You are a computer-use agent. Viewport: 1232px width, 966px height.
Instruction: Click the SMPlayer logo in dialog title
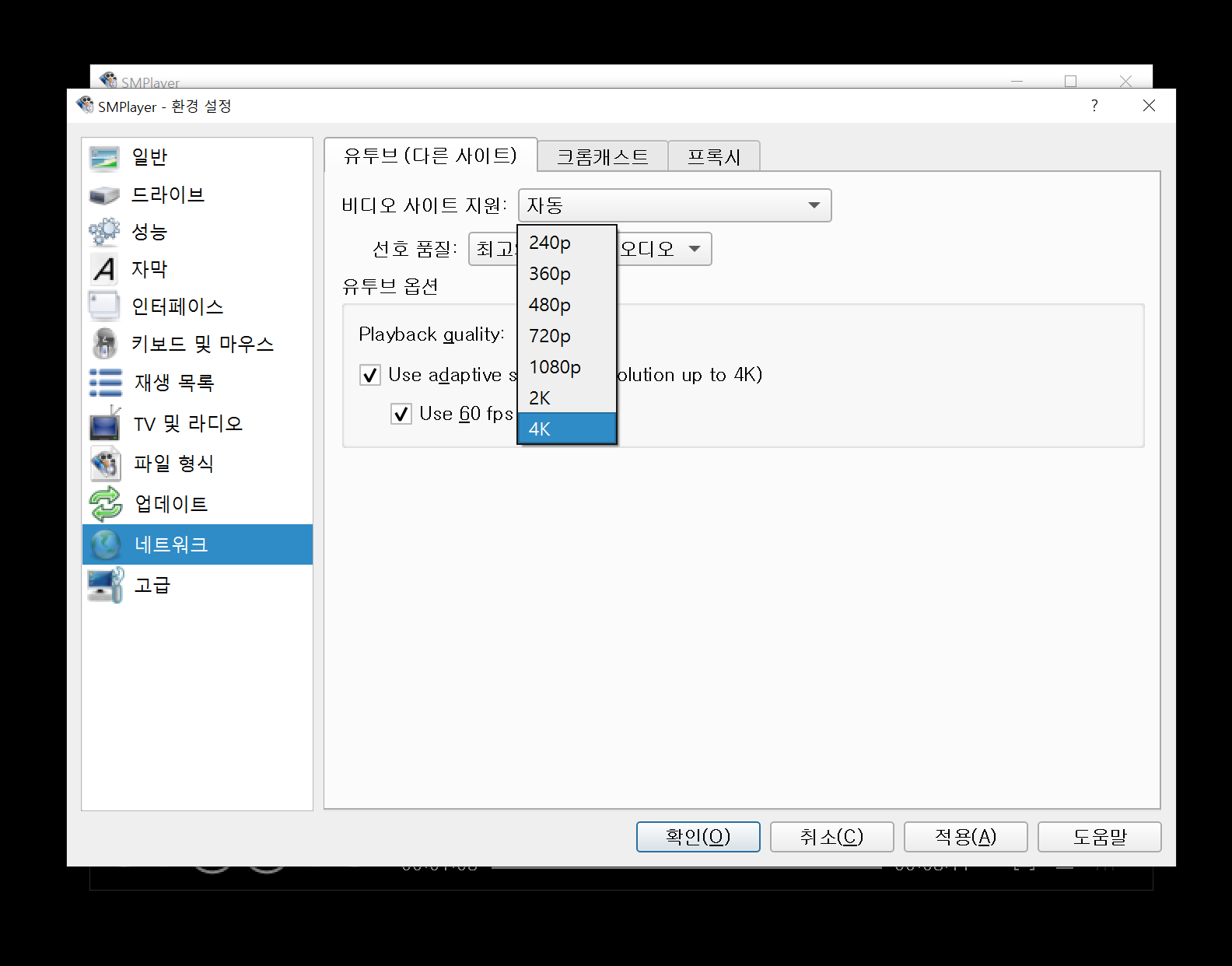85,104
